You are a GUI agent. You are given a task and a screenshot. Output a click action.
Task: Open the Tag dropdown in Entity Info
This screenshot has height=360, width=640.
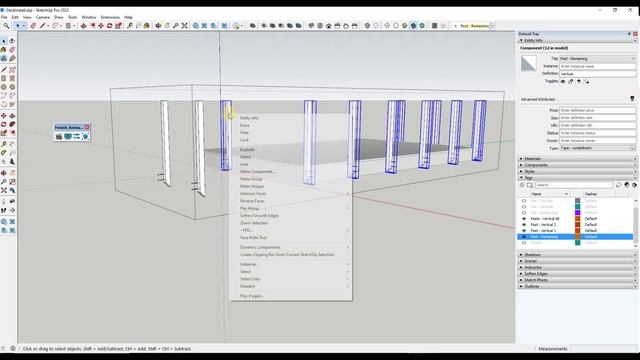[598, 59]
